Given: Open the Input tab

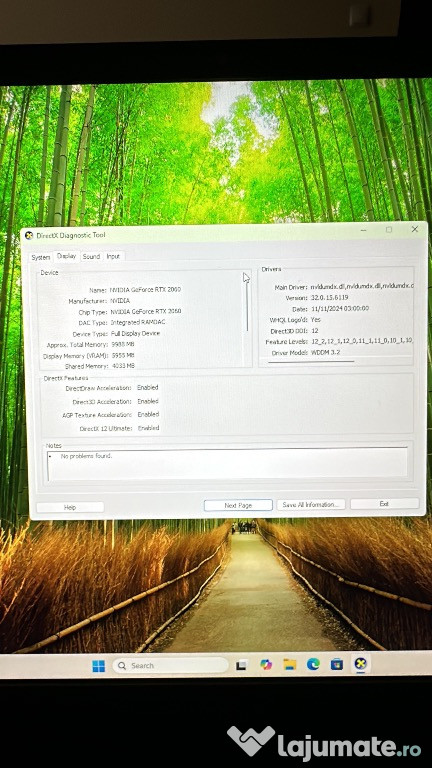Looking at the screenshot, I should [x=113, y=256].
